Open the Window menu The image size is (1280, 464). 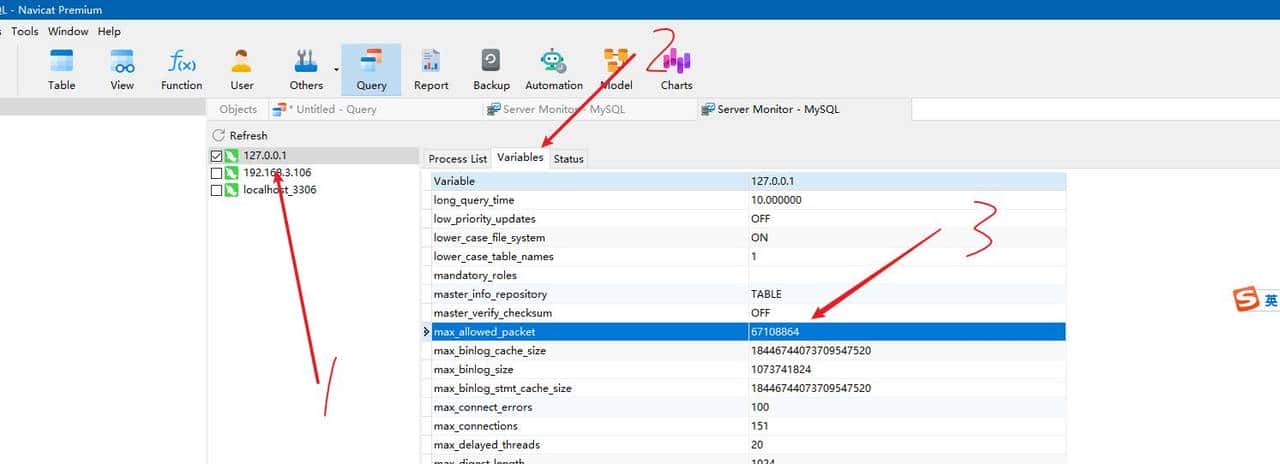pos(68,32)
